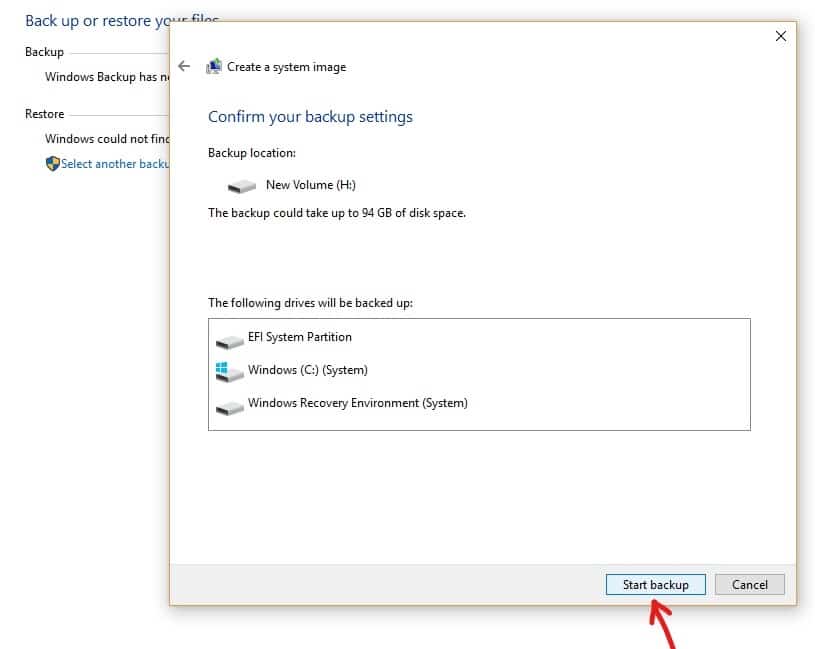Click the Confirm your backup settings heading
The width and height of the screenshot is (815, 649).
tap(310, 116)
